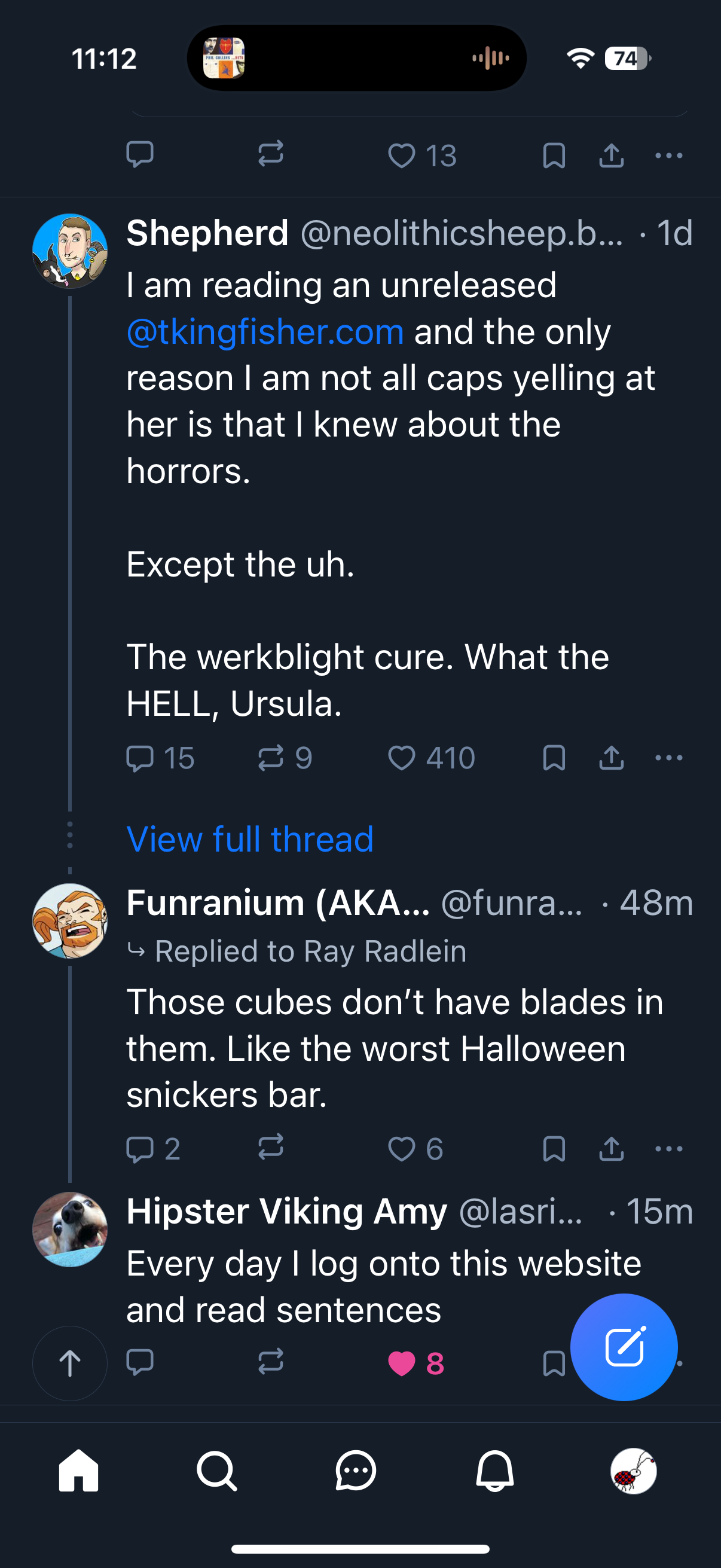Open more options on Shepherd's post
Viewport: 721px width, 1568px height.
point(668,758)
